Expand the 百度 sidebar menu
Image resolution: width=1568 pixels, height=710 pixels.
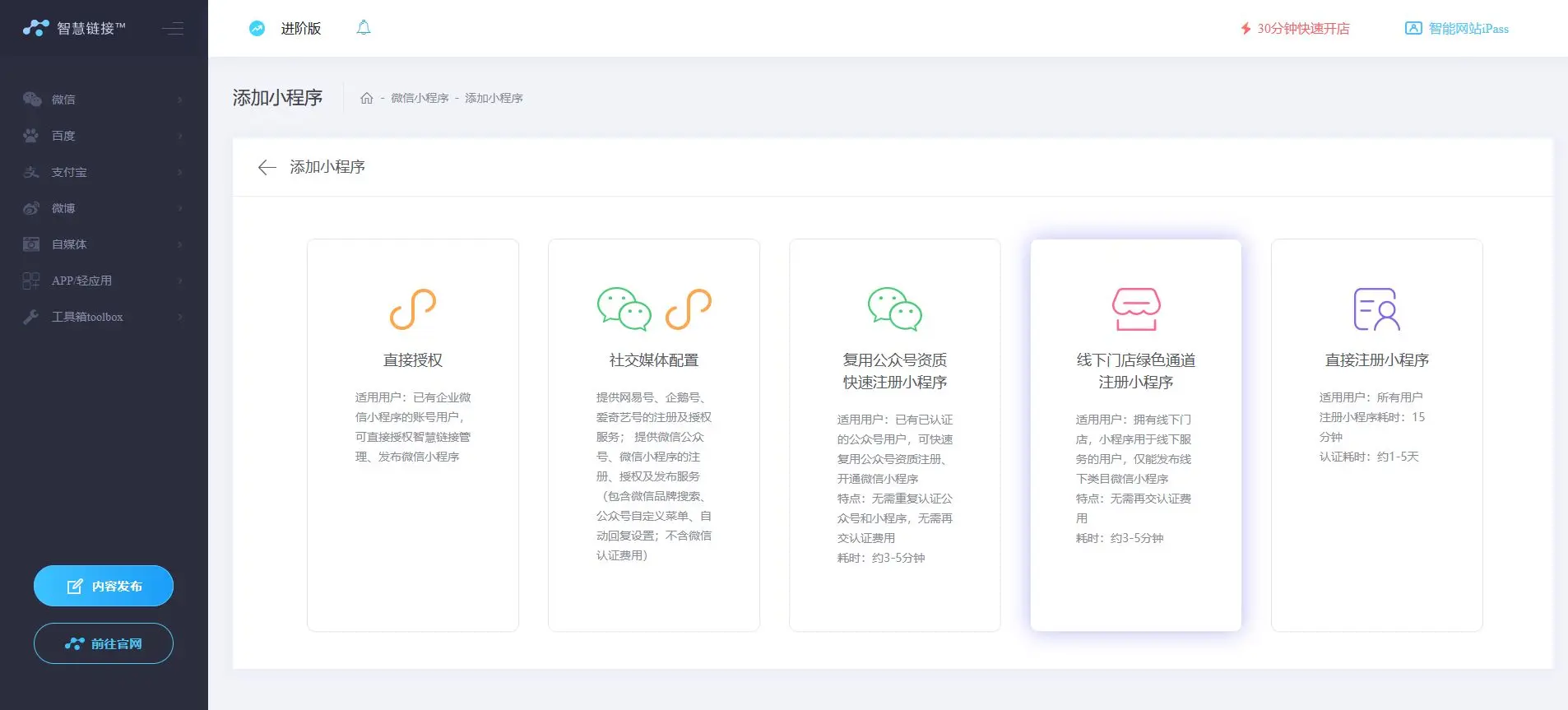point(103,136)
